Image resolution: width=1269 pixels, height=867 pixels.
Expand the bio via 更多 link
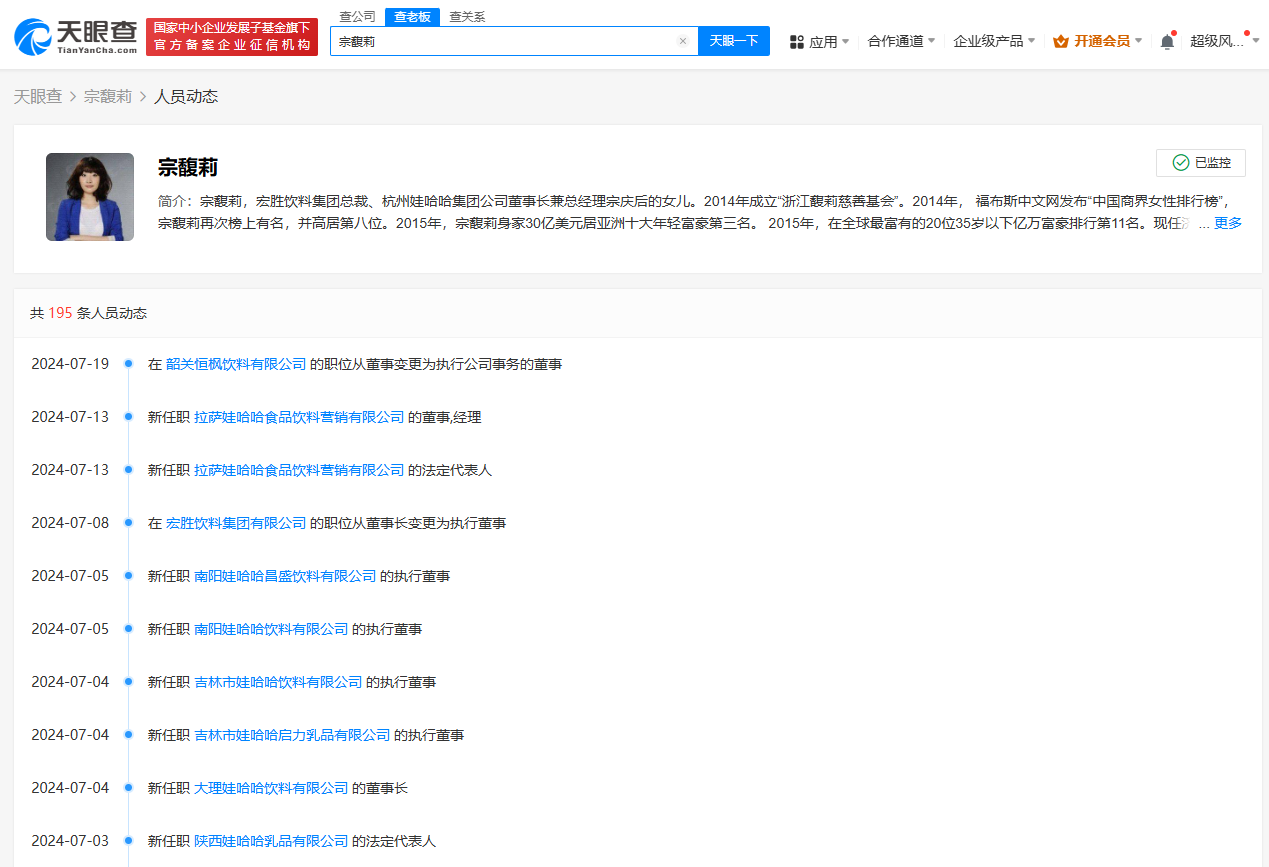click(1228, 222)
